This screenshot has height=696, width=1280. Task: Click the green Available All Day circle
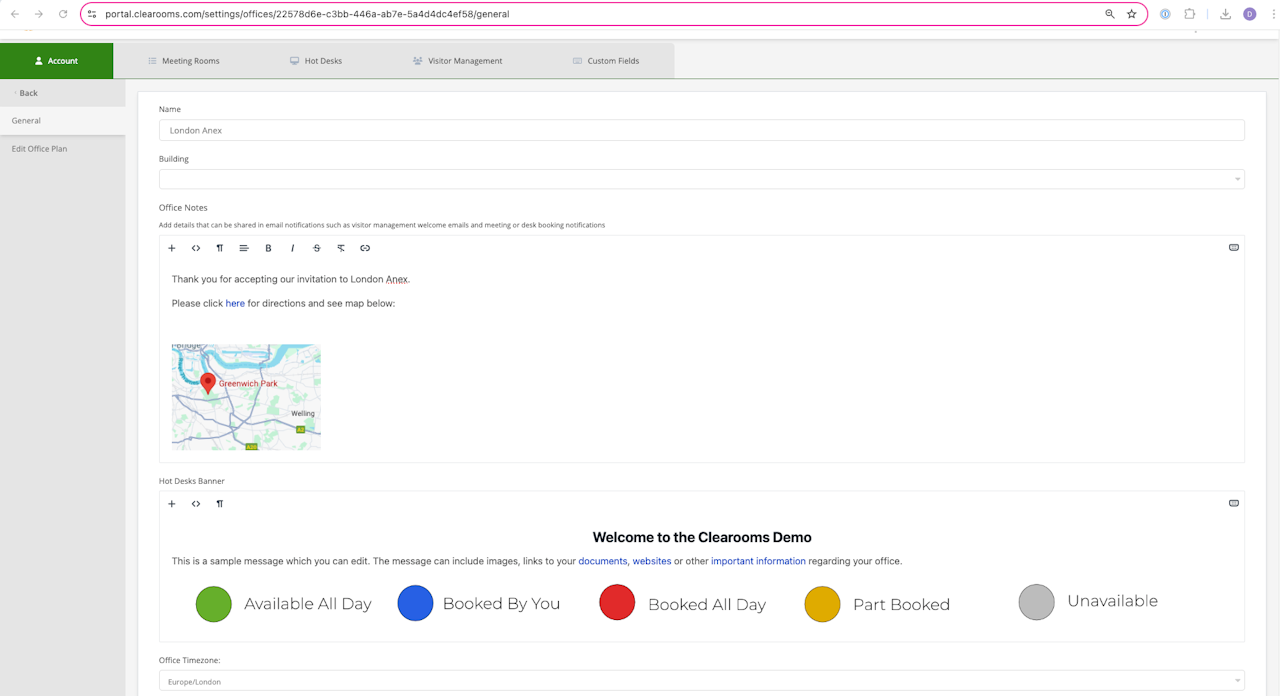point(214,604)
